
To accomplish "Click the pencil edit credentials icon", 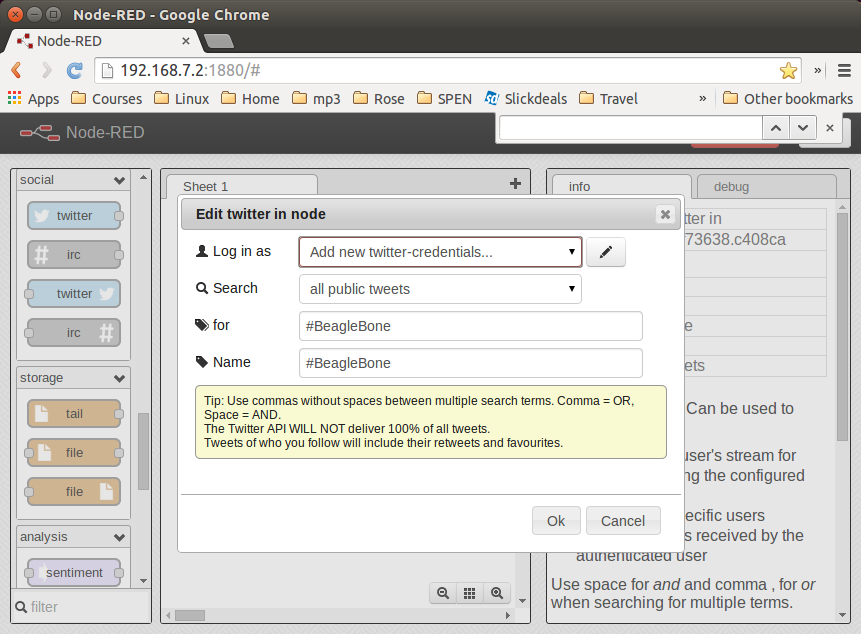I will [605, 253].
